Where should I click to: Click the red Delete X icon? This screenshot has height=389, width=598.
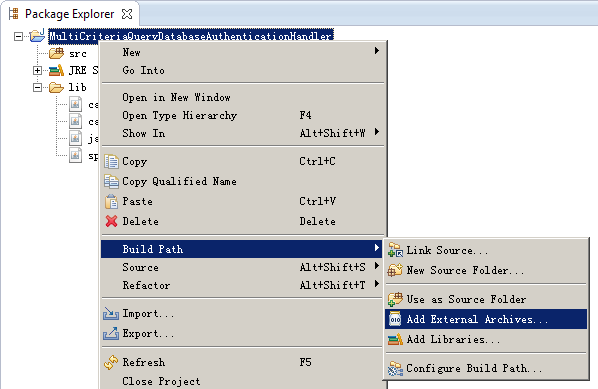(x=111, y=221)
